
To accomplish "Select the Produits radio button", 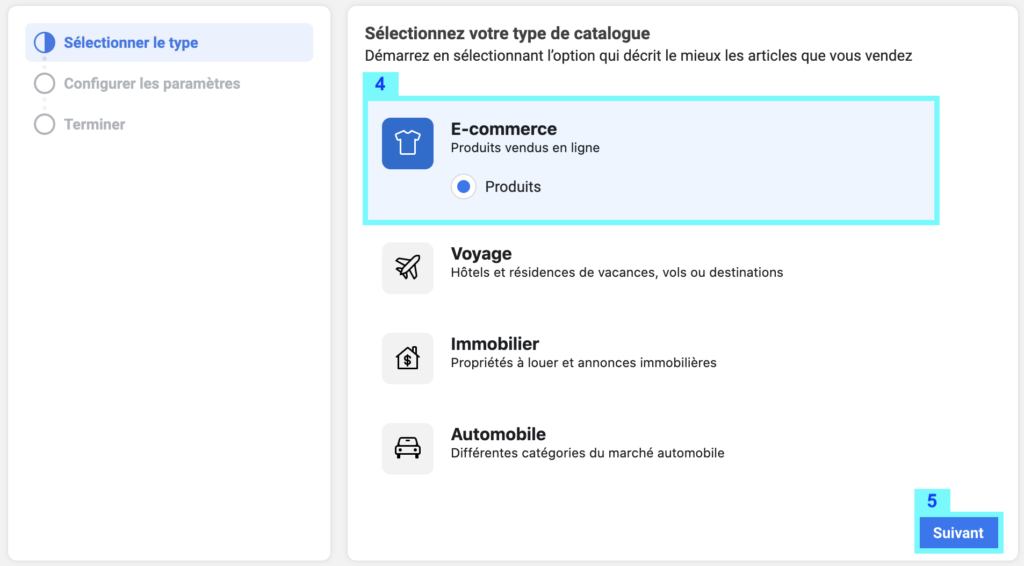I will pos(464,187).
